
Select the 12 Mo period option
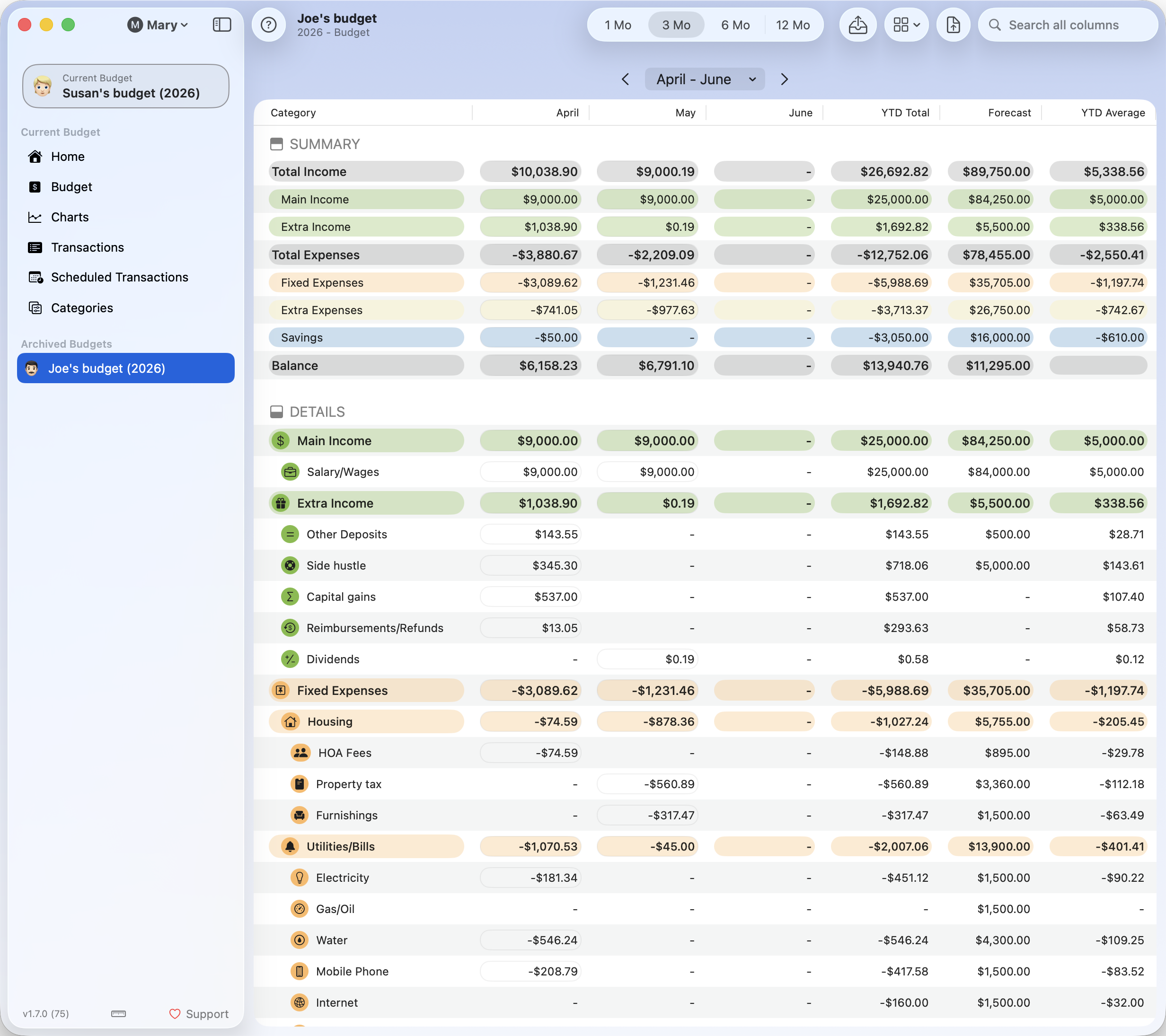[792, 25]
